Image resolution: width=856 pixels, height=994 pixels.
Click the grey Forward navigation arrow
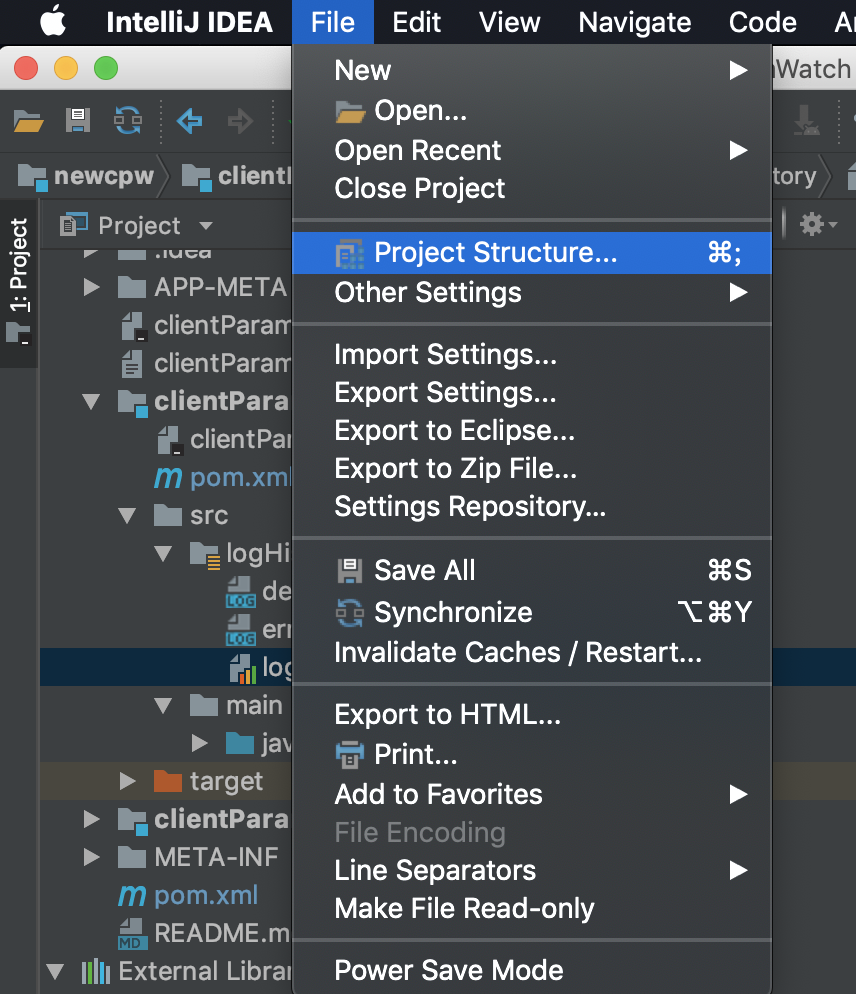point(240,122)
